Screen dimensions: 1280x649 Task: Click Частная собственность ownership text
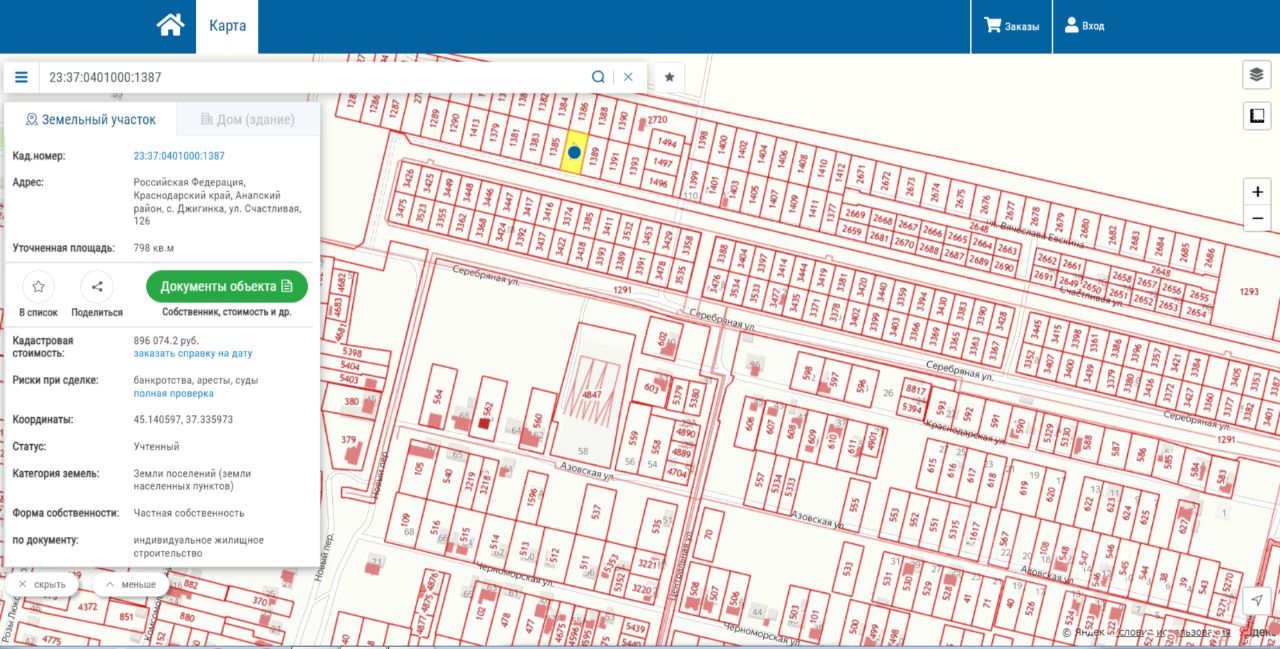pos(189,513)
